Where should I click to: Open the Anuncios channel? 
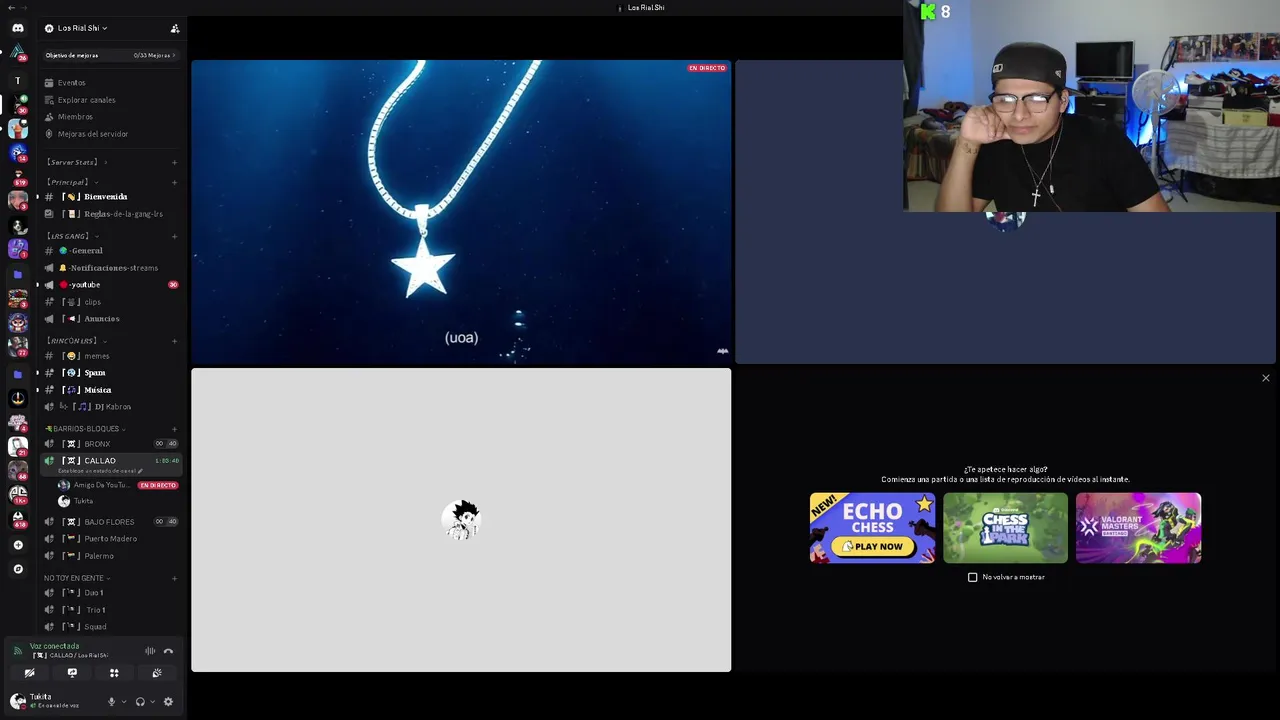(x=110, y=319)
